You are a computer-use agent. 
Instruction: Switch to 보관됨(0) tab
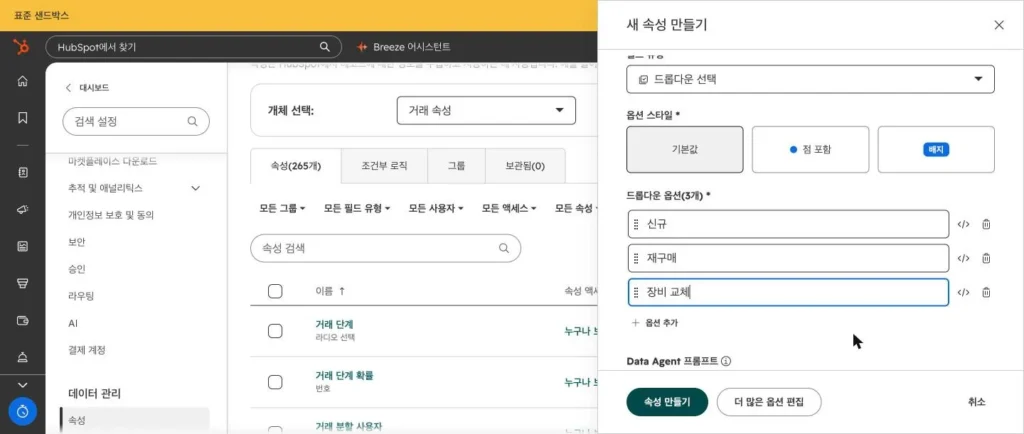525,166
